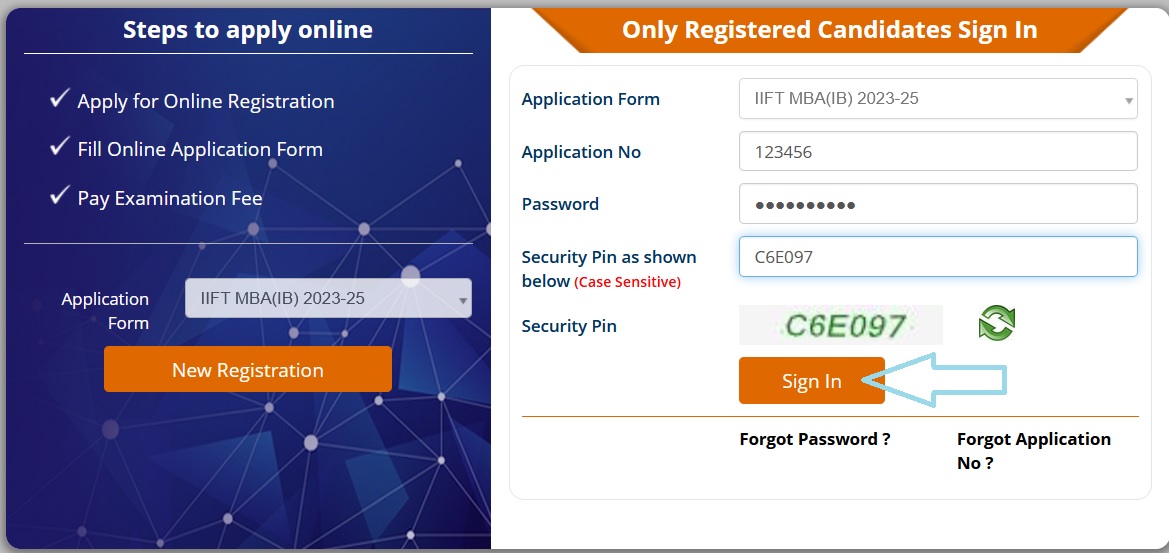The width and height of the screenshot is (1169, 553).
Task: Focus the Security Pin entry field
Action: coord(938,256)
